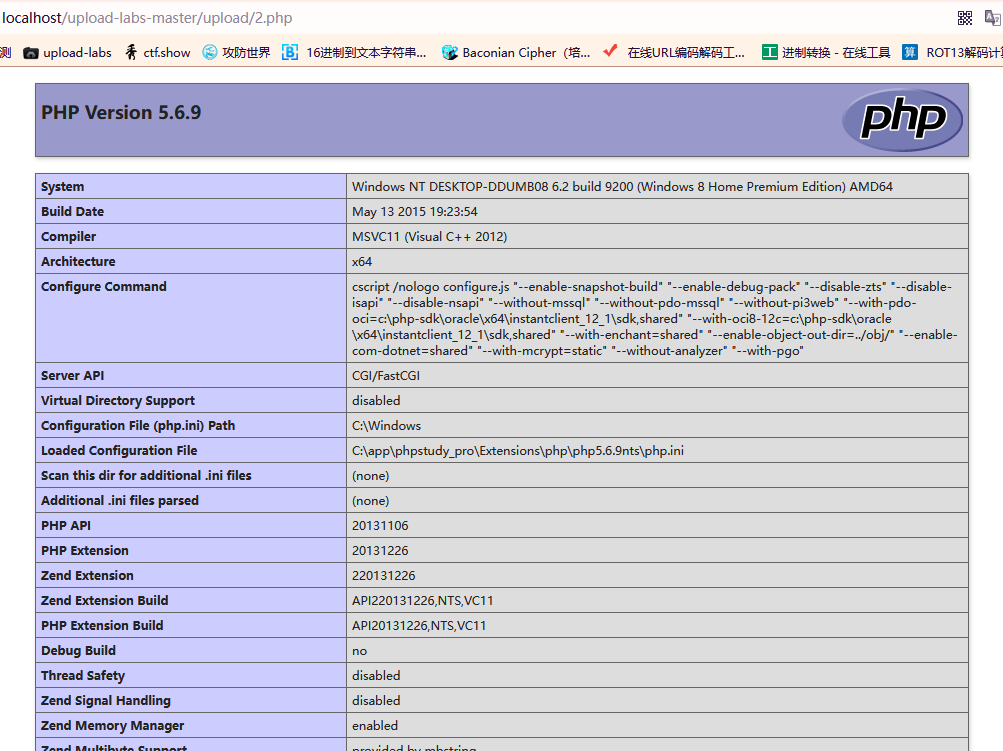This screenshot has width=1003, height=751.
Task: Select the 220131226 Zend Extension value
Action: click(383, 576)
